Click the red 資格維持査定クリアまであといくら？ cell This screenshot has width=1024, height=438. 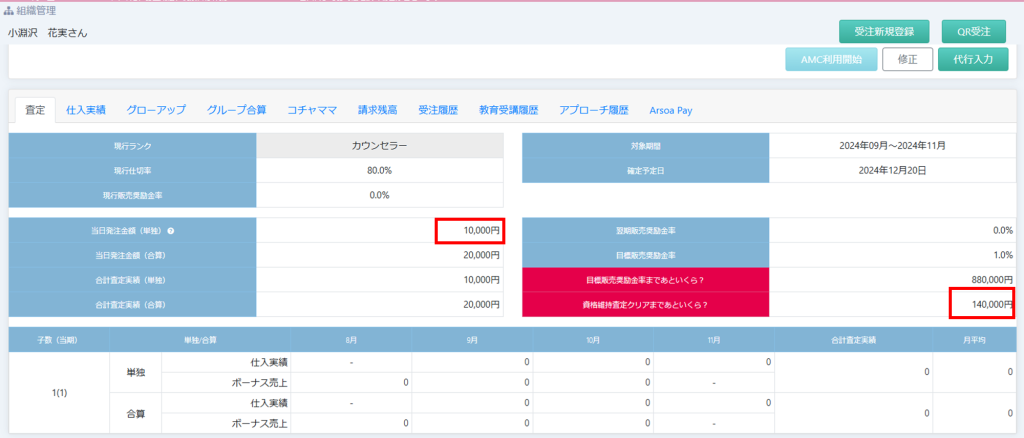[645, 305]
